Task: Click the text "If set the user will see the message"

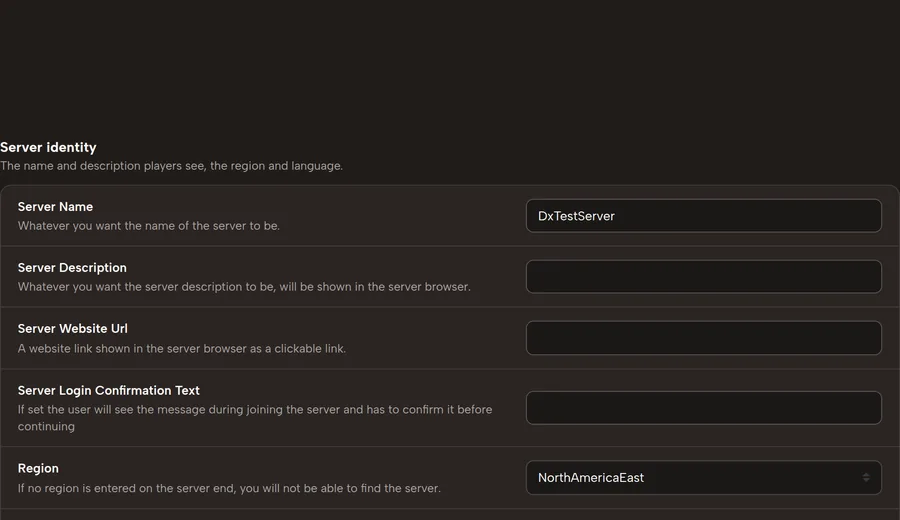Action: pyautogui.click(x=111, y=409)
